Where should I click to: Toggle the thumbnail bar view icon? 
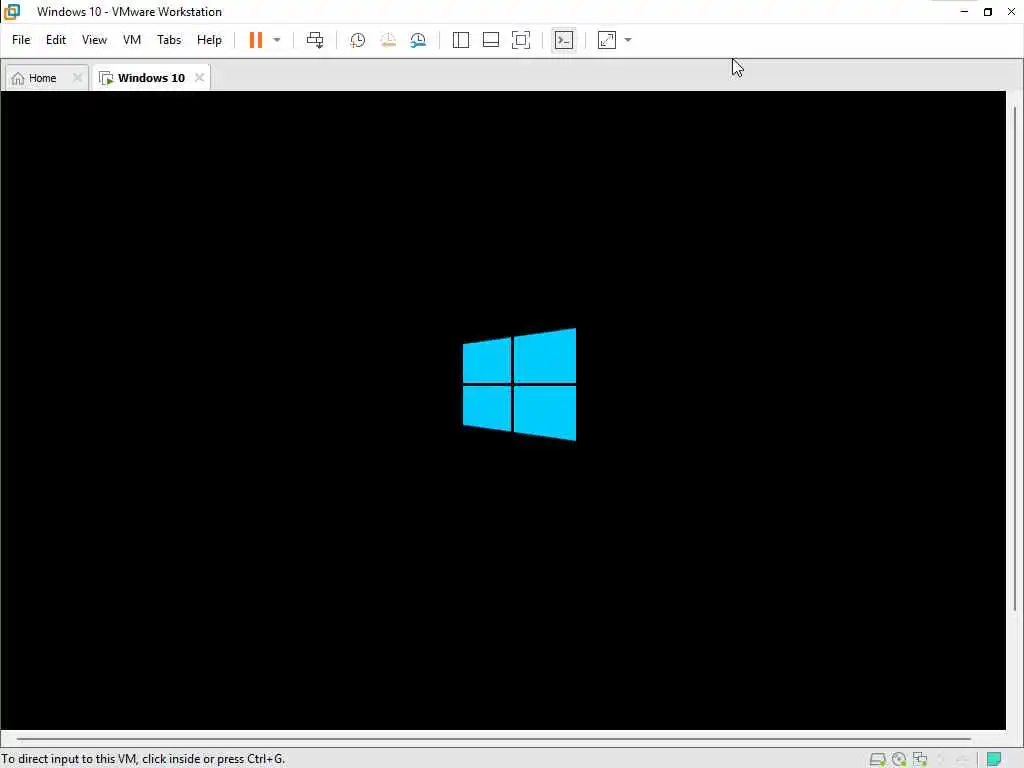click(x=490, y=40)
